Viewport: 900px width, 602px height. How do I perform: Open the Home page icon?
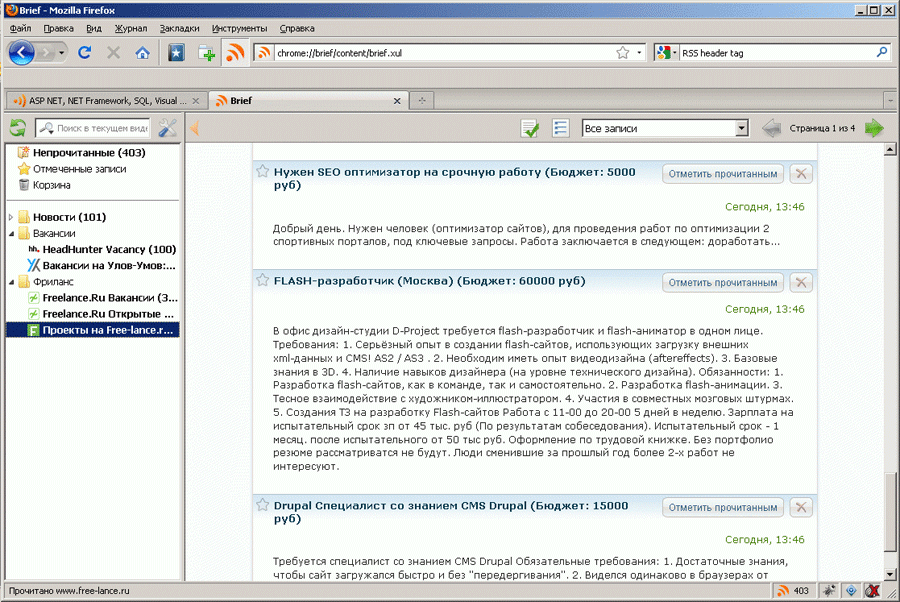(x=142, y=53)
